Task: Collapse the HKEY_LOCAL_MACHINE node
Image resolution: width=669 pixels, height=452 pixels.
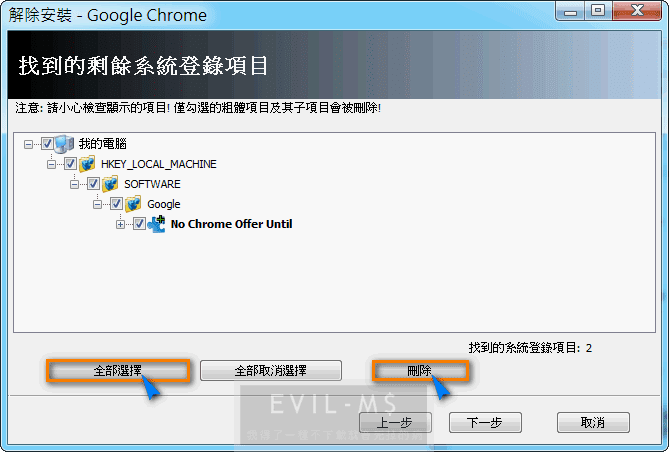Action: point(51,164)
